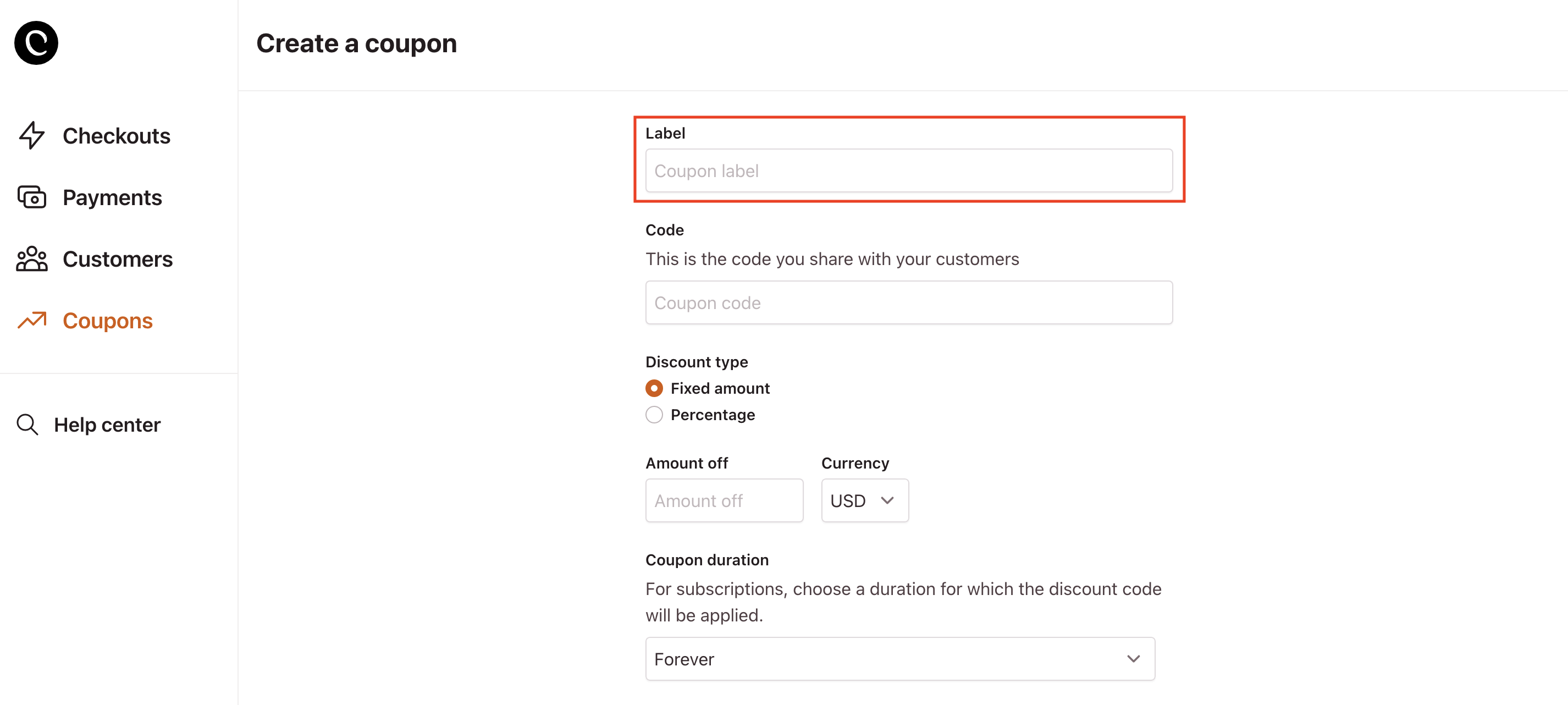1568x705 pixels.
Task: Click the Help center sidebar icon
Action: click(28, 424)
